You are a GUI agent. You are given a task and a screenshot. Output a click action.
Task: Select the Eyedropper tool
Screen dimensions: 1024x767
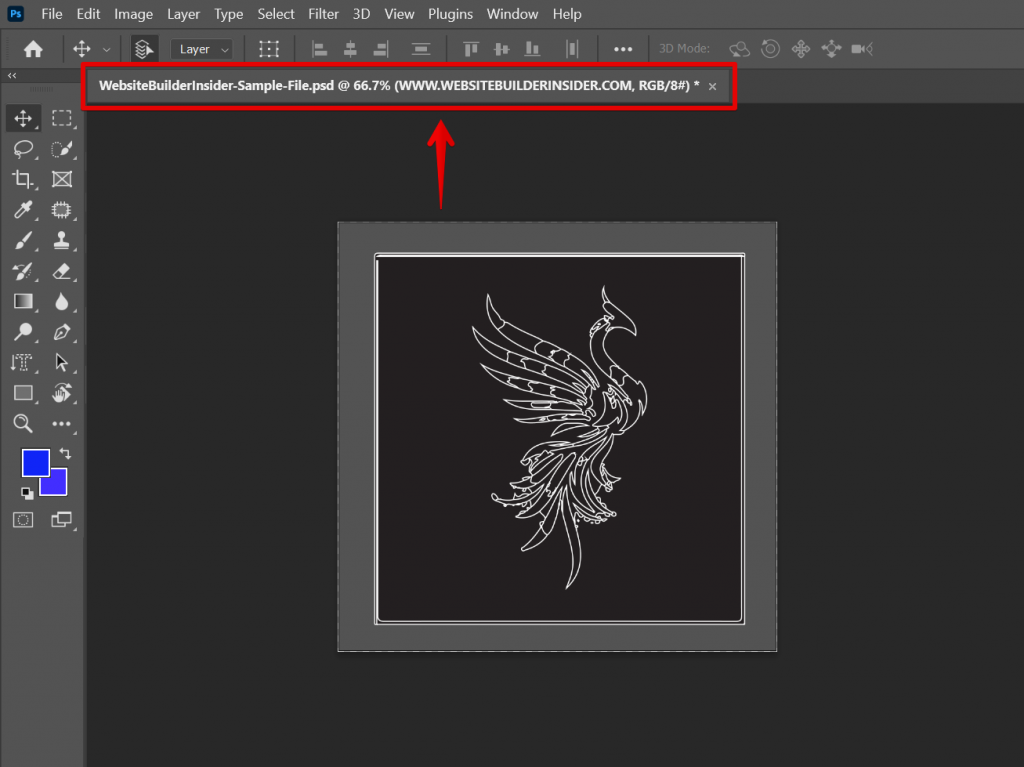click(x=23, y=210)
